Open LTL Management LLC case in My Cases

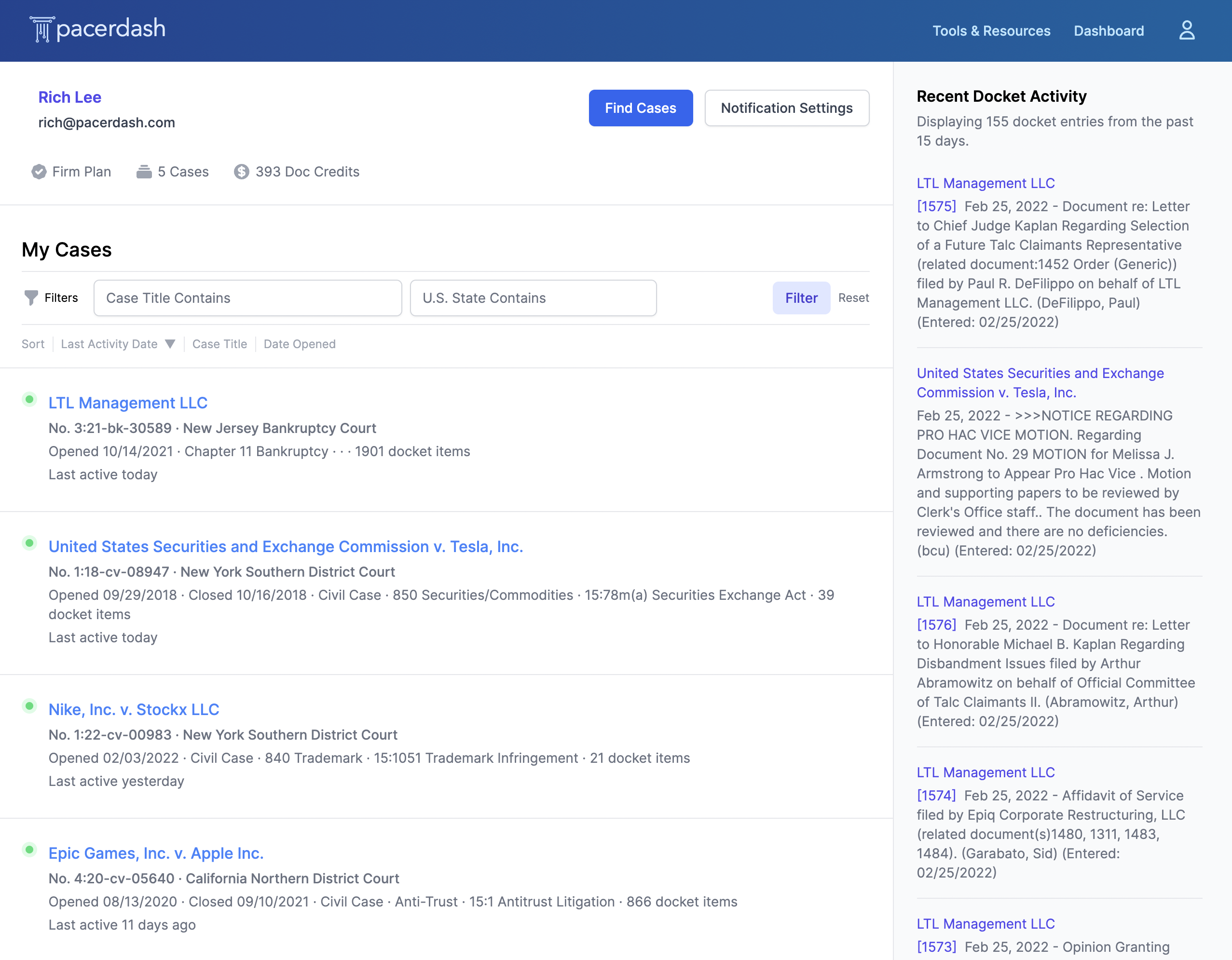coord(128,403)
